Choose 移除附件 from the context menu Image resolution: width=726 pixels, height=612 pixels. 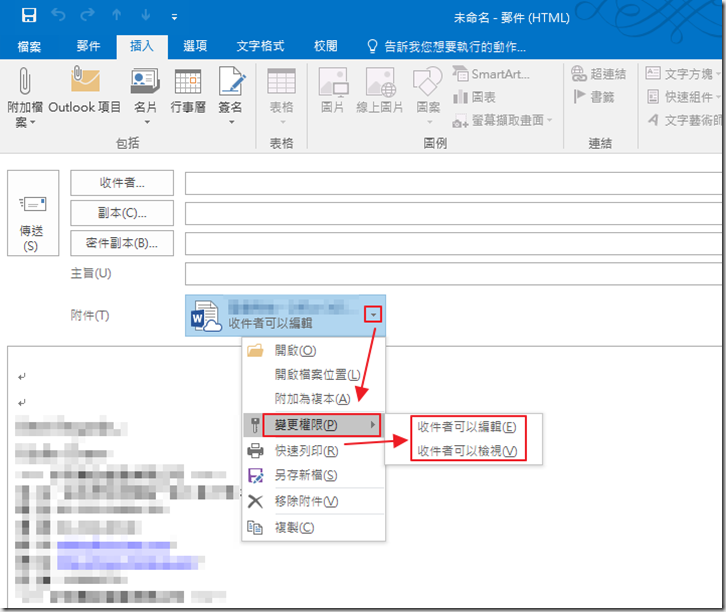[x=306, y=501]
